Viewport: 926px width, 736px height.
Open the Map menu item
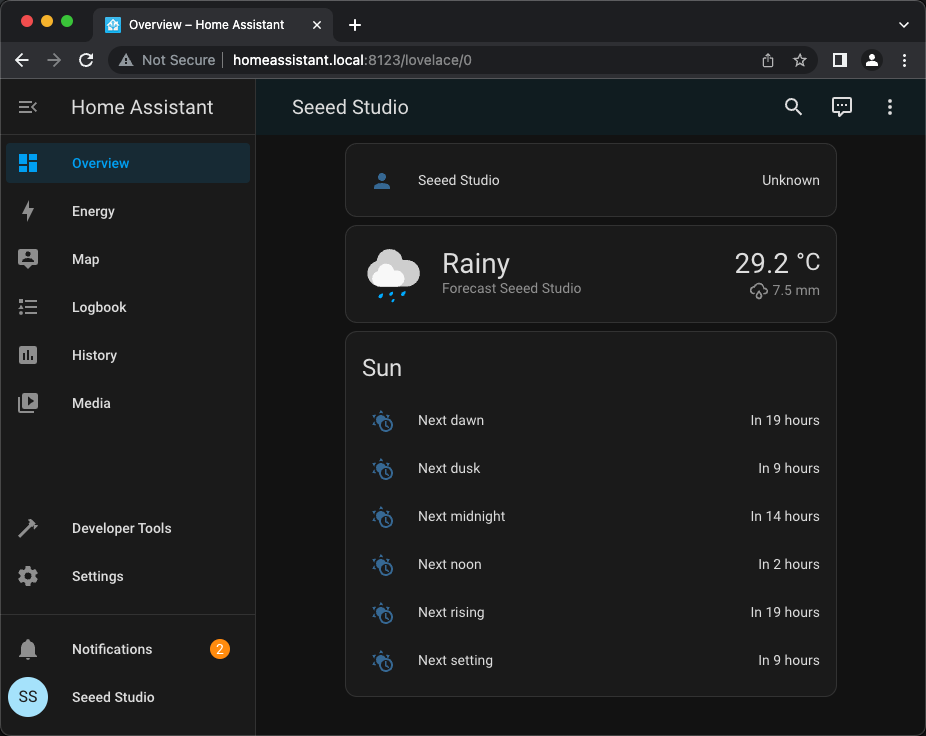click(128, 259)
